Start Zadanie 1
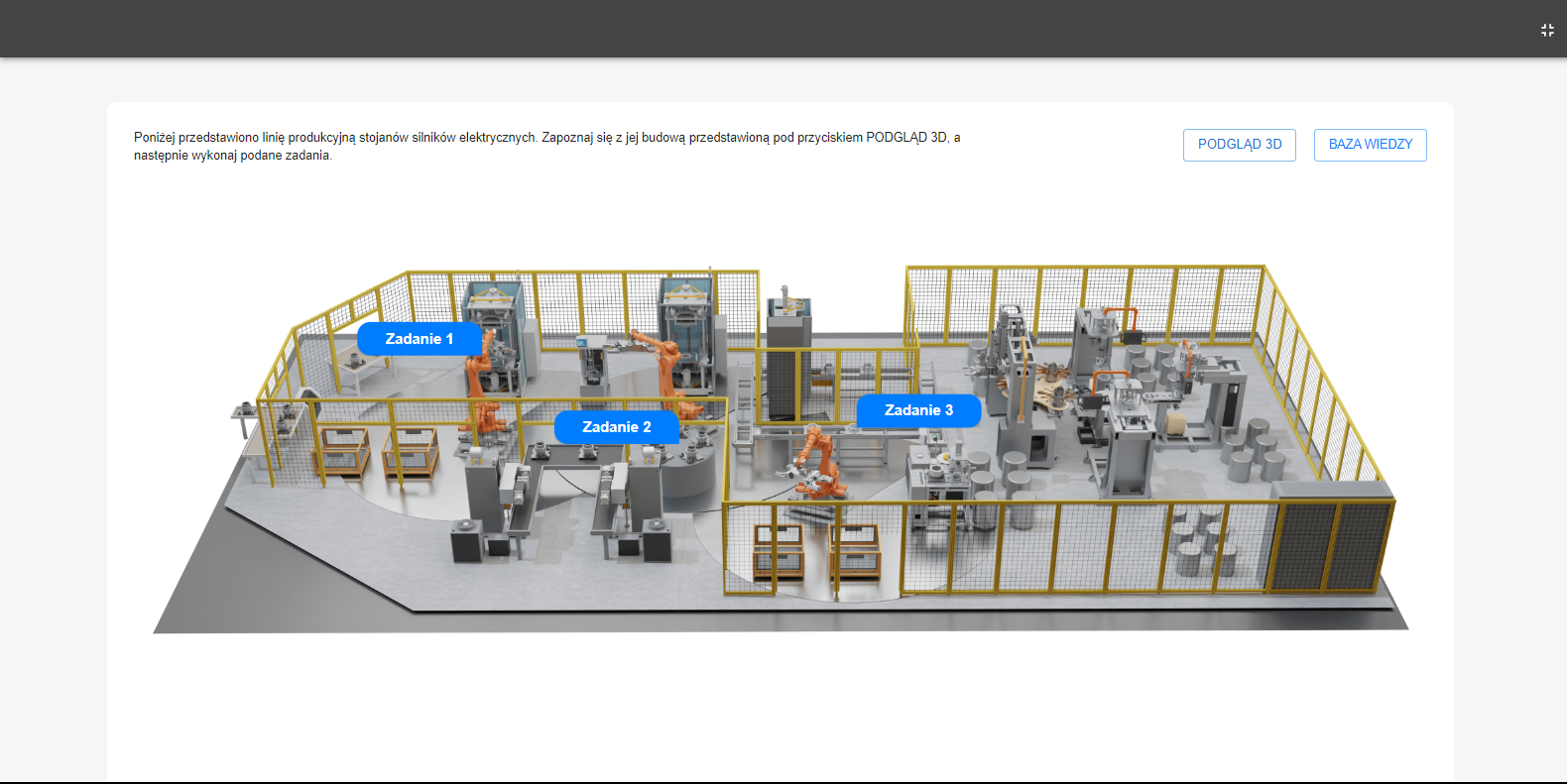This screenshot has width=1567, height=784. [419, 339]
